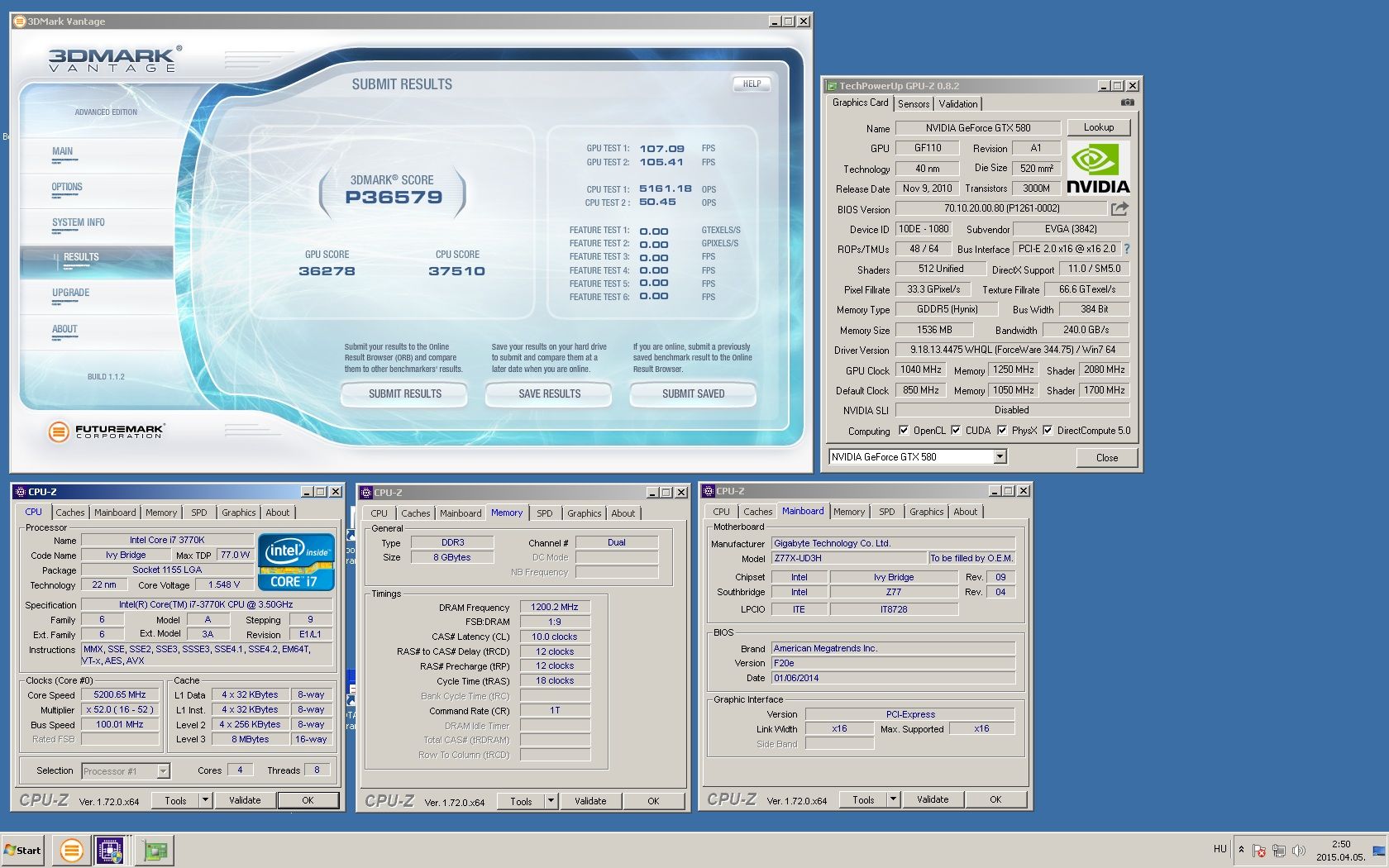This screenshot has height=868, width=1389.
Task: Click the Lookup button in GPU-Z
Action: tap(1099, 127)
